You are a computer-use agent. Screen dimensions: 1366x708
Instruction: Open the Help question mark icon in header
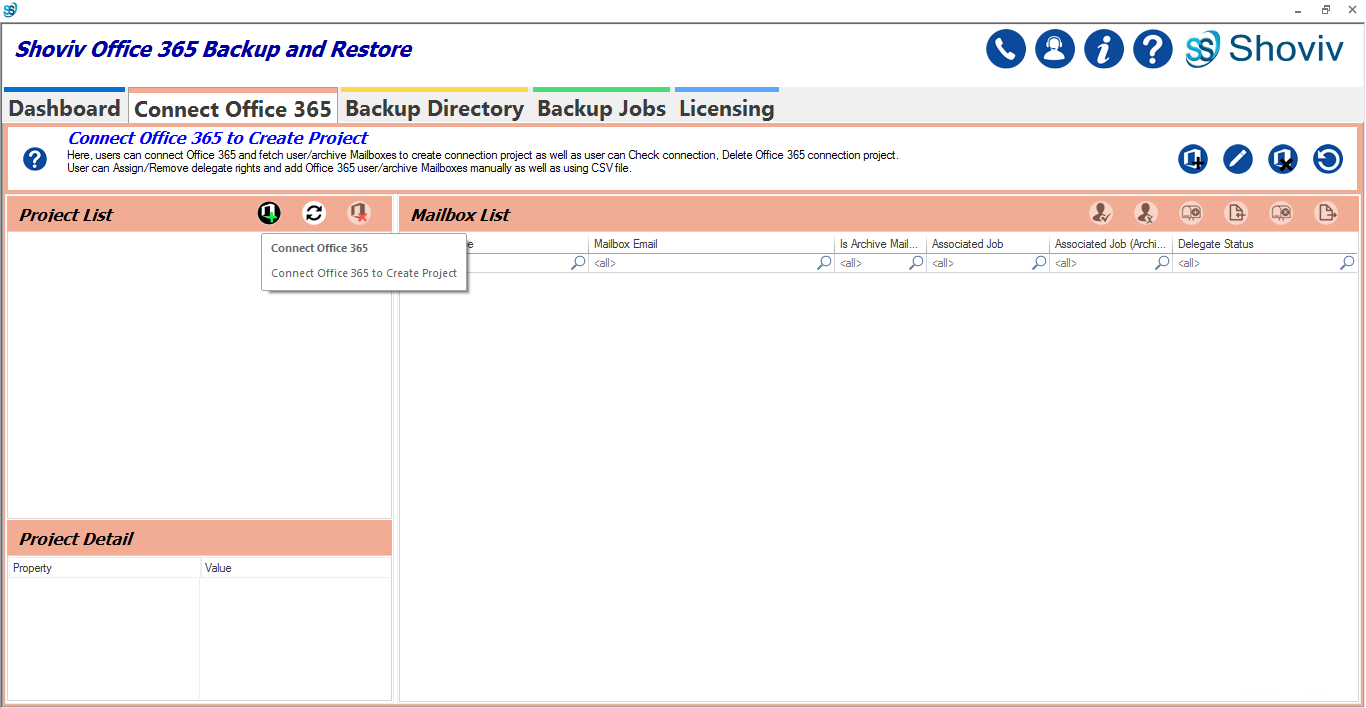click(1153, 49)
